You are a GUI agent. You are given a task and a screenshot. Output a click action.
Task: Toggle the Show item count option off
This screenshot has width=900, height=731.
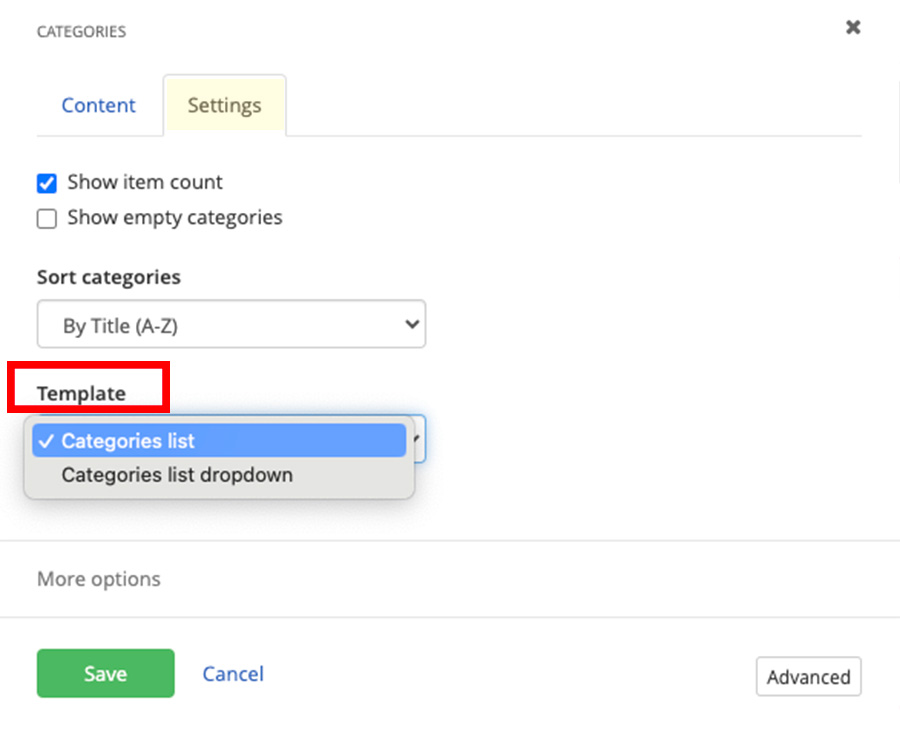click(46, 183)
